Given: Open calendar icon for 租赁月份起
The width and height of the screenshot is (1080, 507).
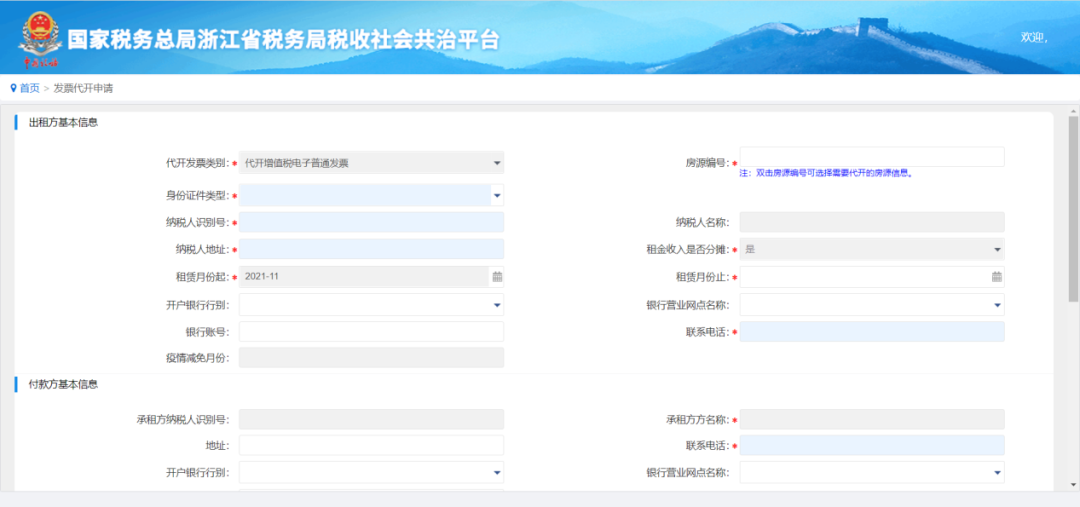Looking at the screenshot, I should 497,277.
